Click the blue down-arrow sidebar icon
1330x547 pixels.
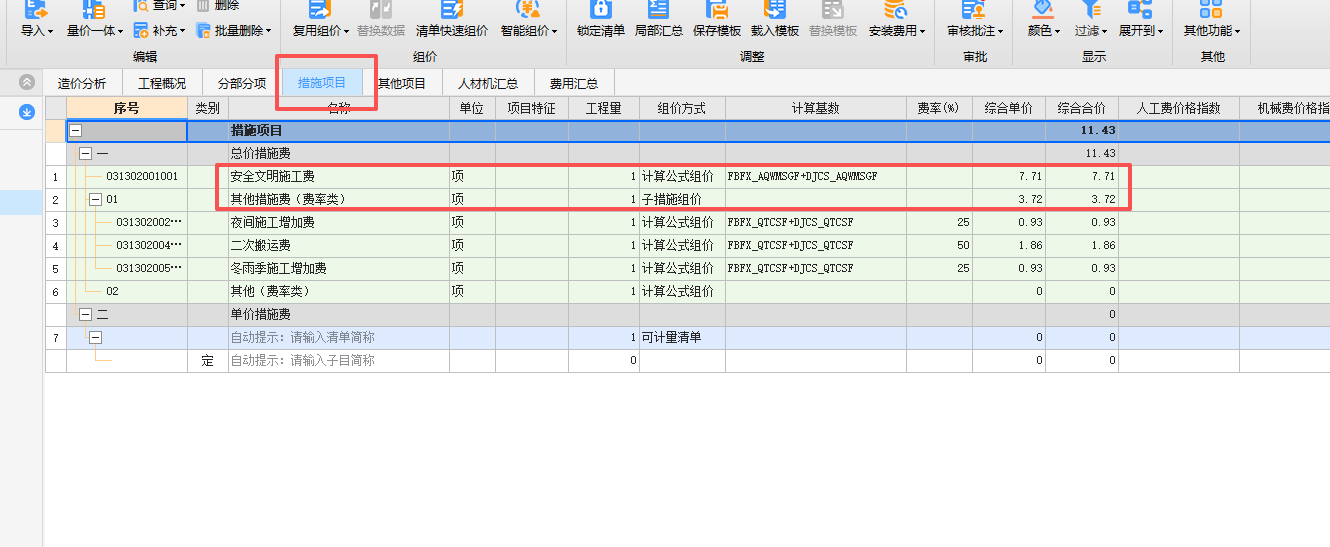[27, 112]
